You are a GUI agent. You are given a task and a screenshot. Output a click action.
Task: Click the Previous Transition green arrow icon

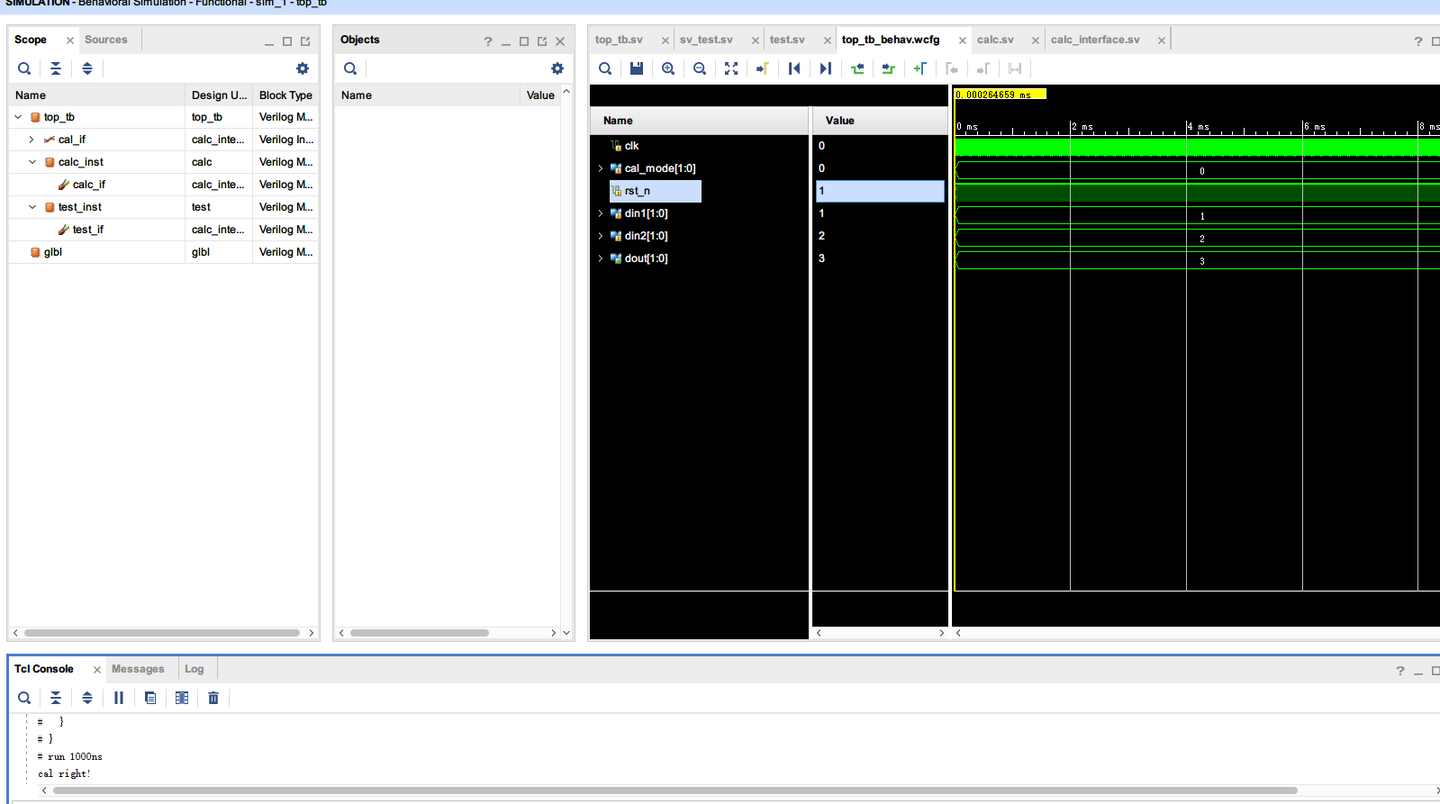[x=857, y=68]
